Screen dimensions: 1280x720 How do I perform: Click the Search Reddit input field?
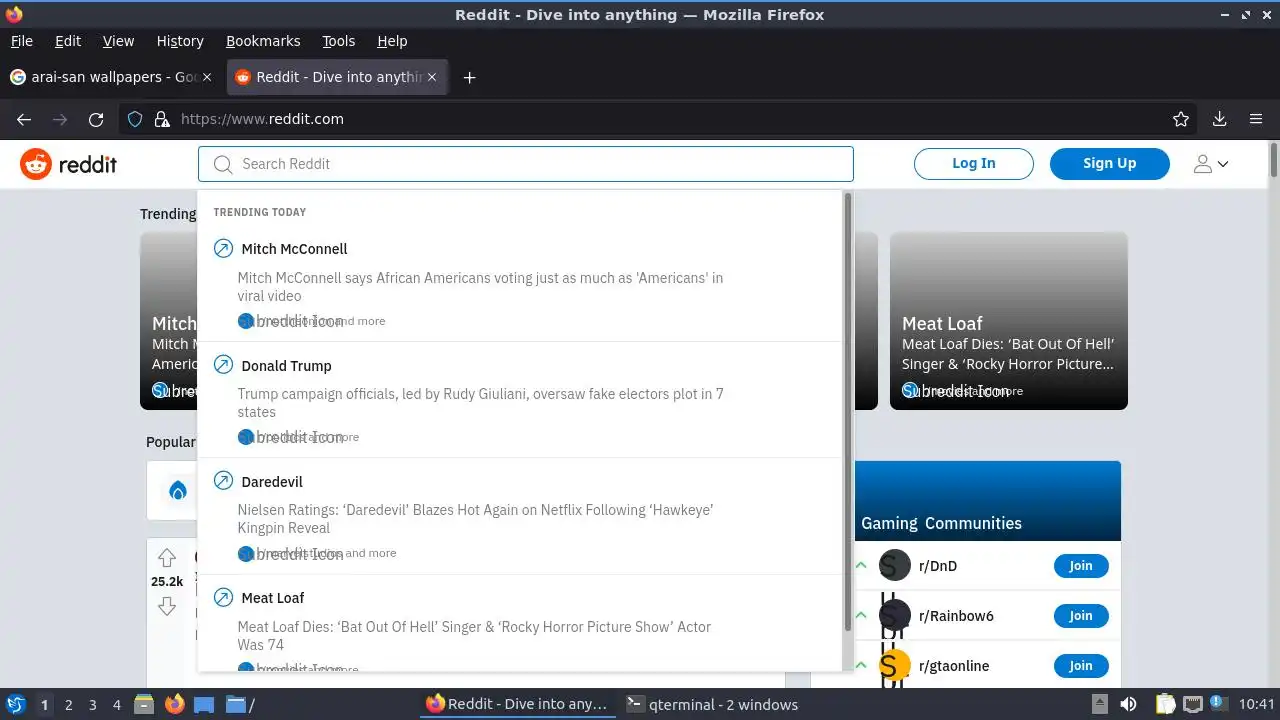(526, 164)
